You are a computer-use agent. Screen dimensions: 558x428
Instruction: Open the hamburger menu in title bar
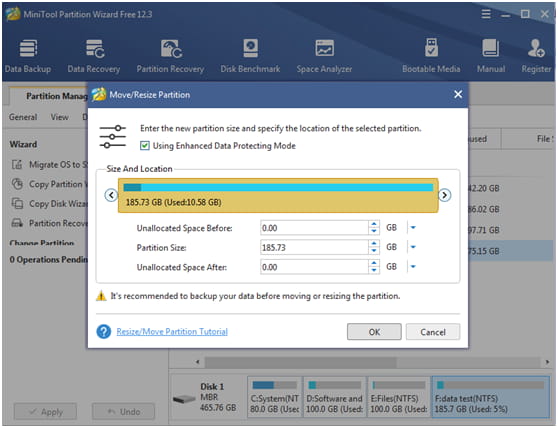click(486, 14)
